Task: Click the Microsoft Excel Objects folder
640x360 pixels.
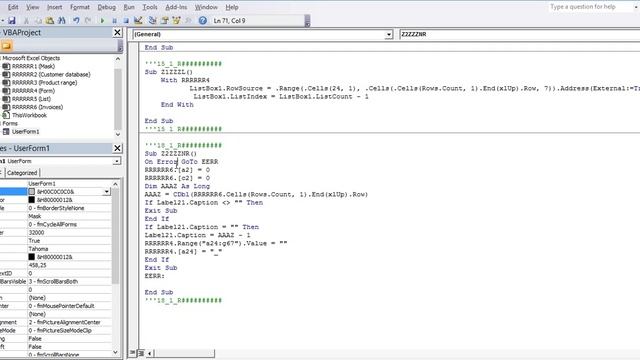Action: click(x=31, y=58)
